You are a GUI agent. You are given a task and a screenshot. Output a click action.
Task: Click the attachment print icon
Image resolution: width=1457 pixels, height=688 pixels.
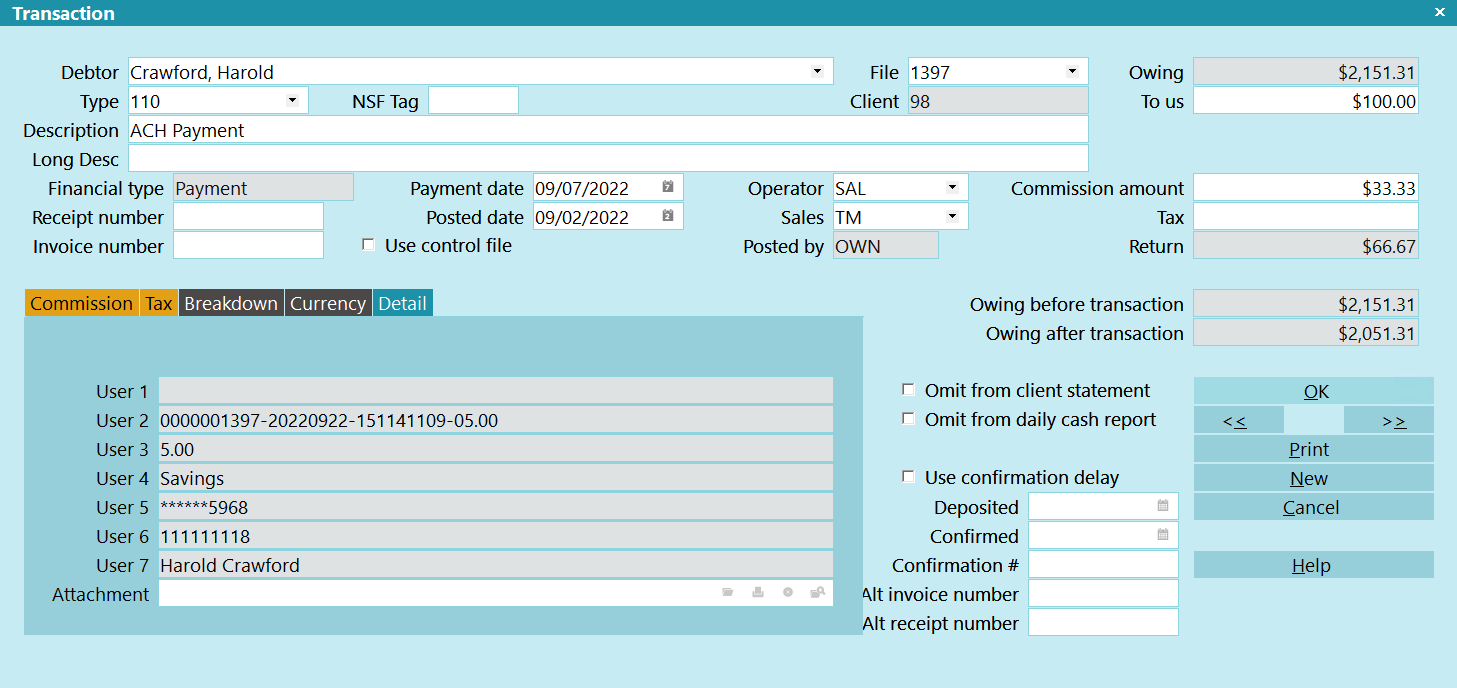click(x=758, y=593)
